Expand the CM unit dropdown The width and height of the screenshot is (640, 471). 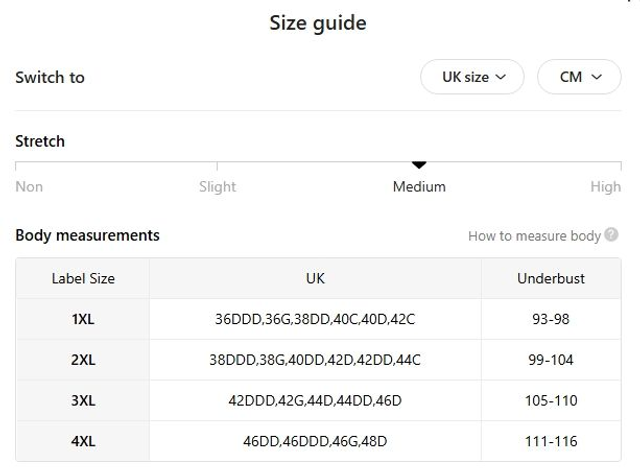pyautogui.click(x=579, y=77)
